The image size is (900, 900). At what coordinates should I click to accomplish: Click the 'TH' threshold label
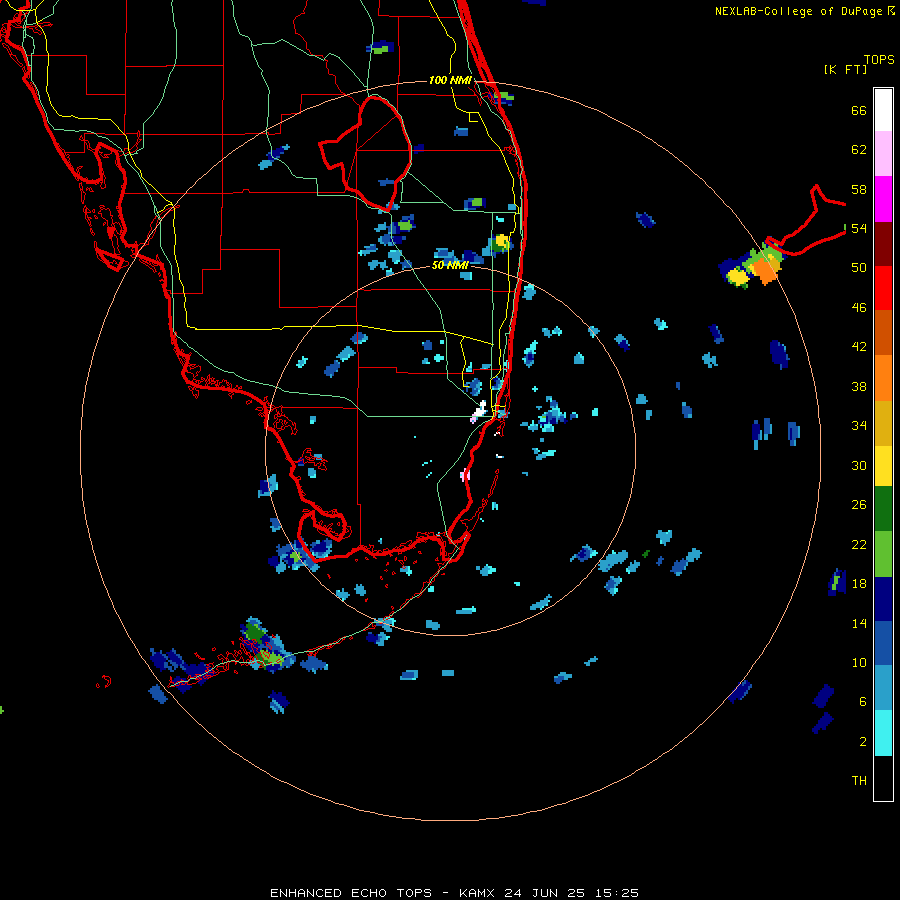pyautogui.click(x=859, y=781)
